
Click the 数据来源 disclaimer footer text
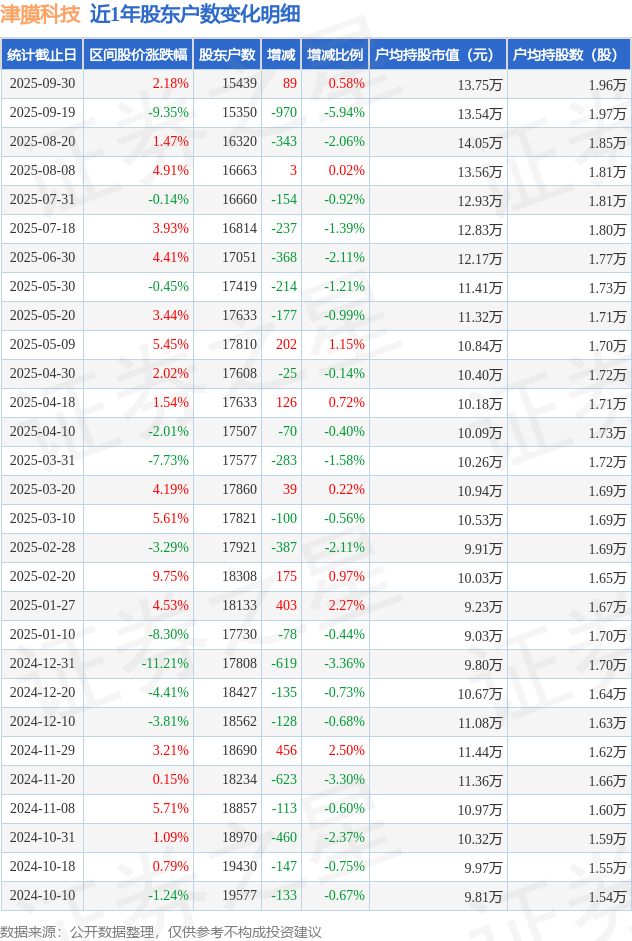point(161,931)
